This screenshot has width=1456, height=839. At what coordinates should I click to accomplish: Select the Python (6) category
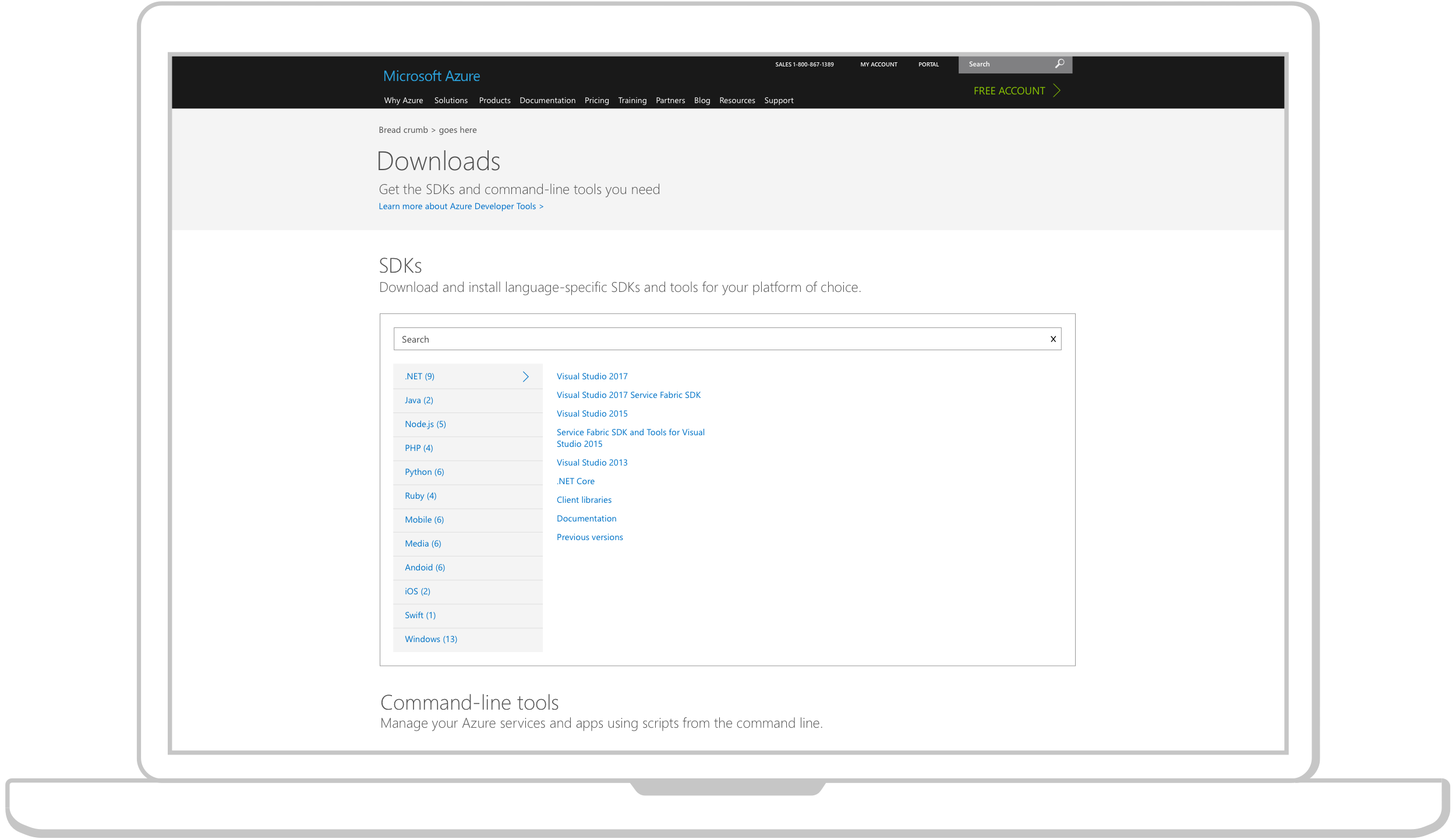point(468,472)
